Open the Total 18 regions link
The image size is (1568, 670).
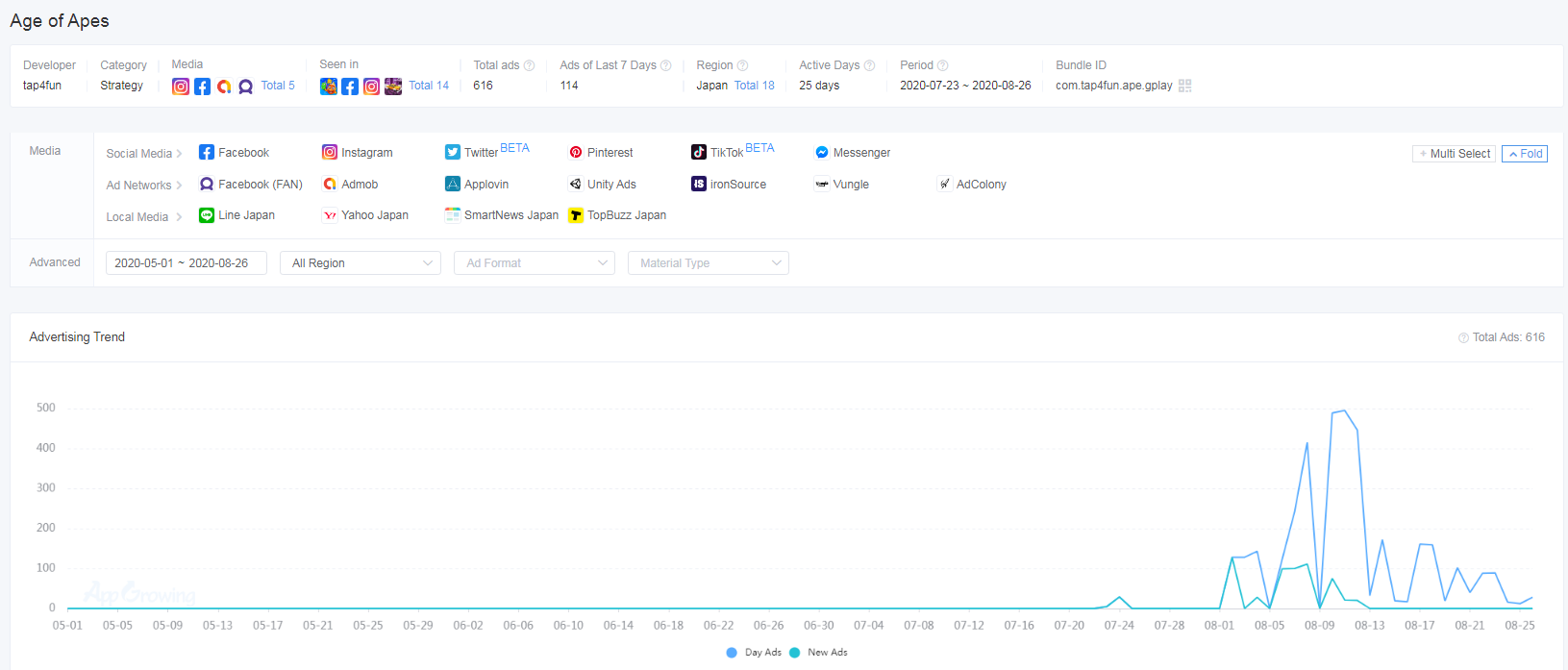coord(754,86)
